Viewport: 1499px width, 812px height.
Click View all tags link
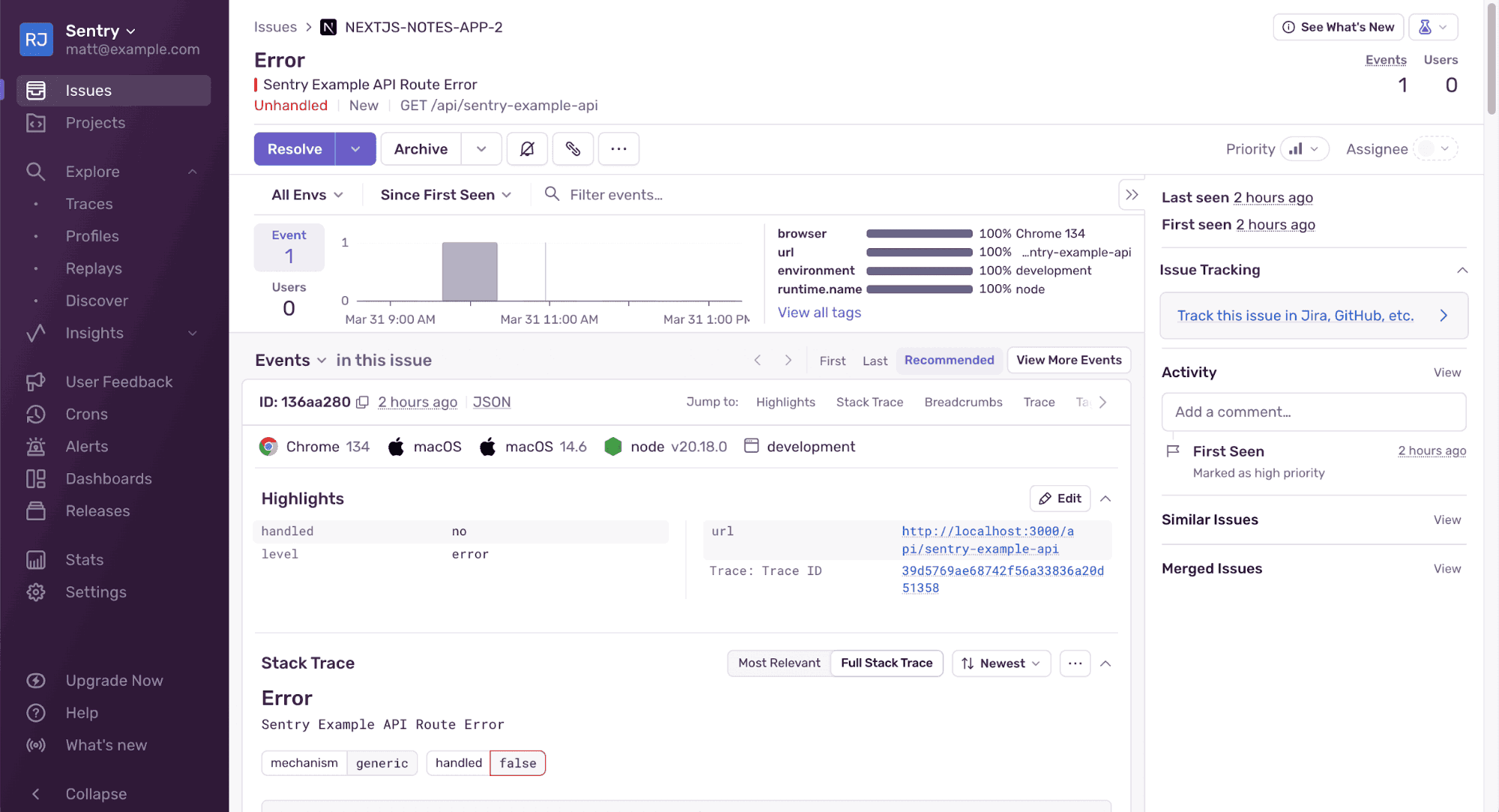click(819, 313)
